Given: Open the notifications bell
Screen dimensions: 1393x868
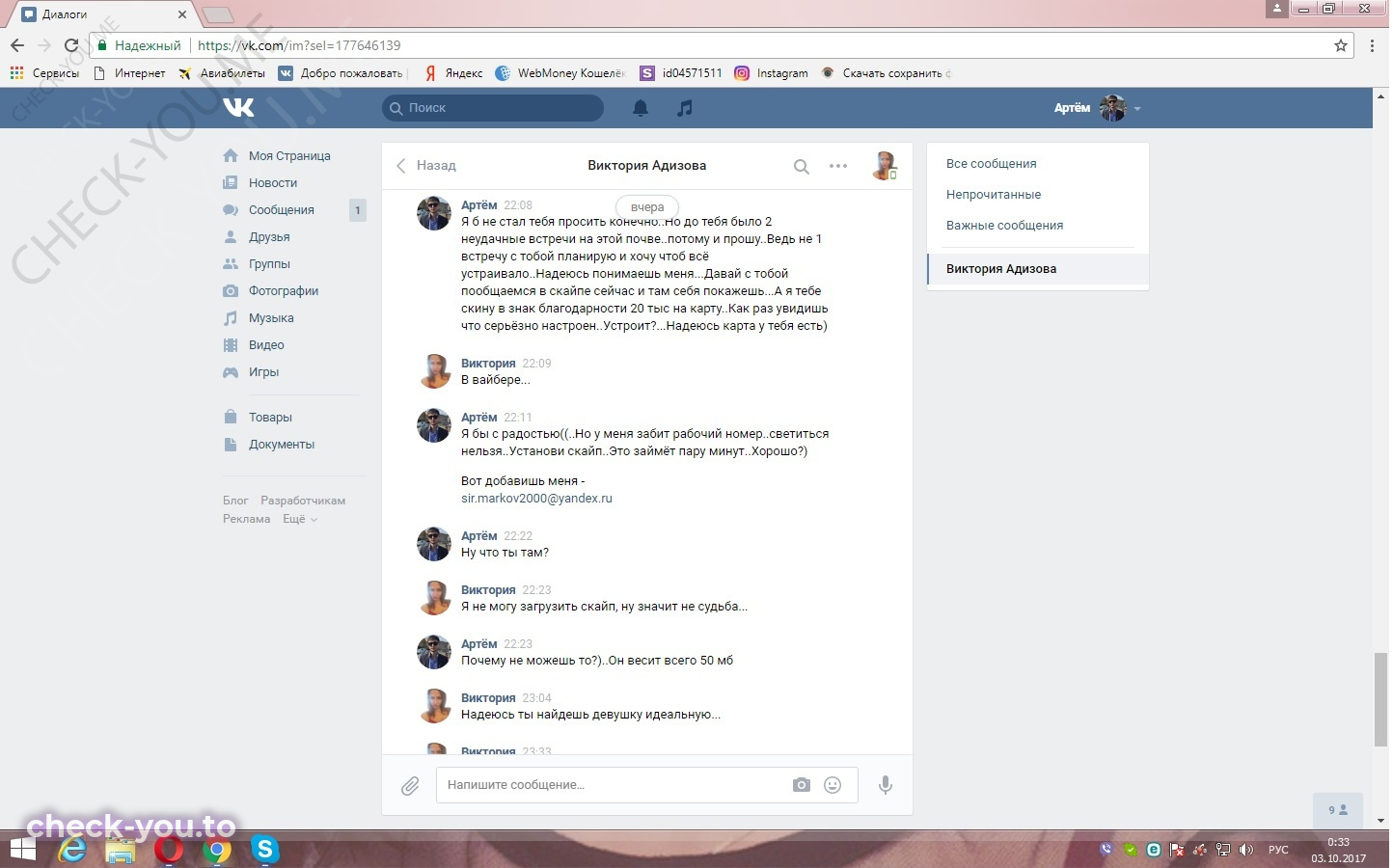Looking at the screenshot, I should [x=641, y=108].
